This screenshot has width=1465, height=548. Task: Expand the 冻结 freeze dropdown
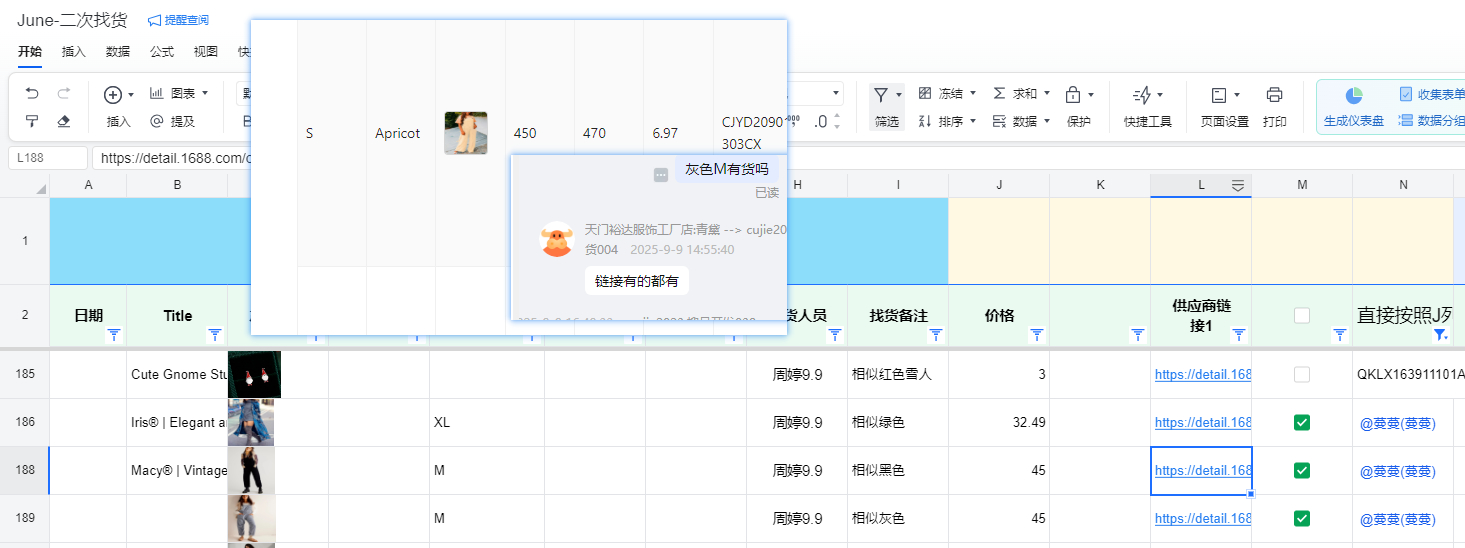[944, 93]
